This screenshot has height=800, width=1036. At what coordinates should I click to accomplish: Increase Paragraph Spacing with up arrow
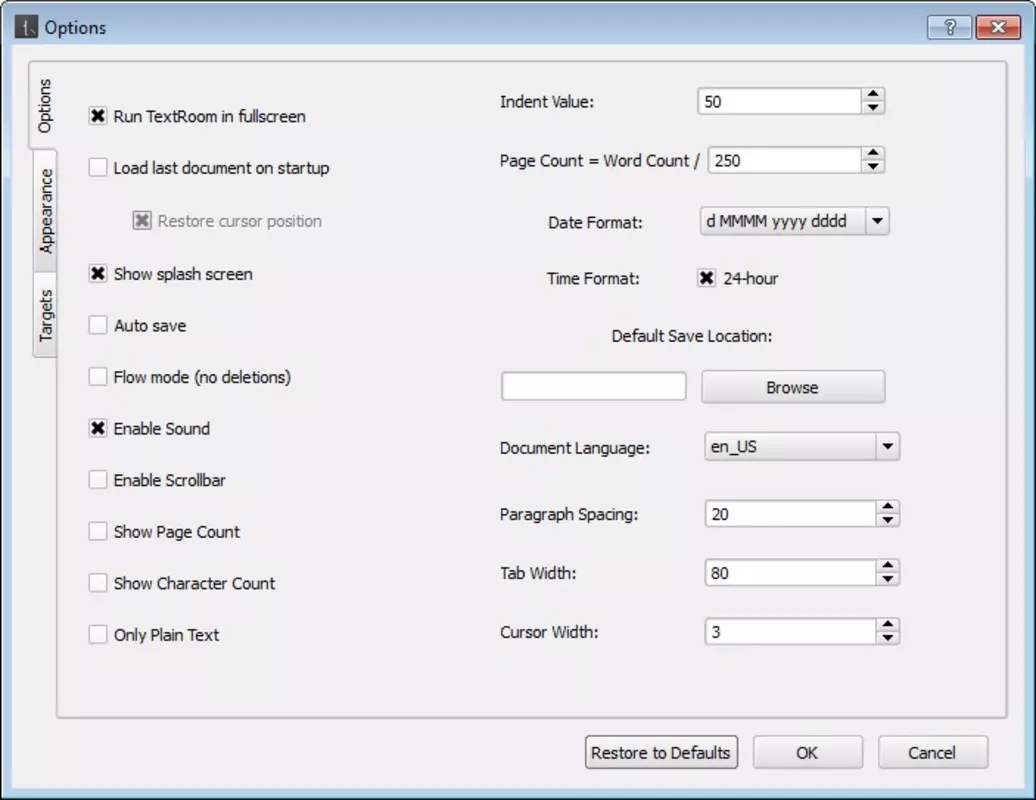[887, 507]
